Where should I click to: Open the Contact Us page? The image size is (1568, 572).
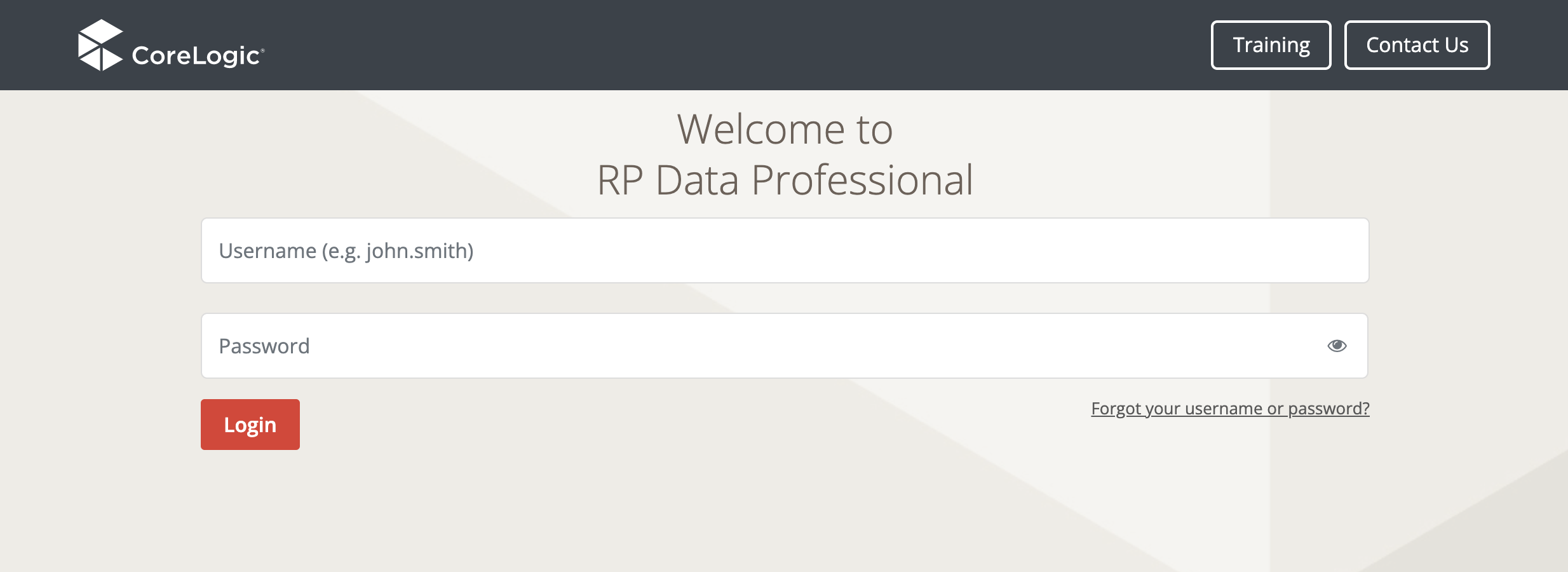coord(1417,45)
